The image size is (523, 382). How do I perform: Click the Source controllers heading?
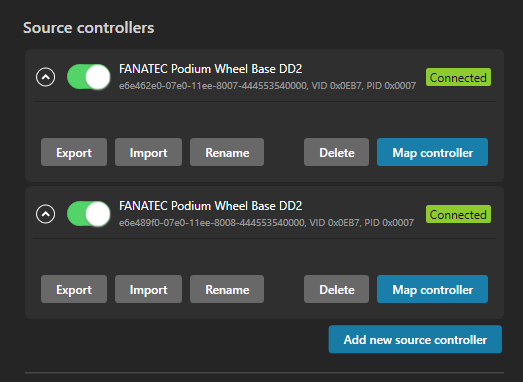(x=89, y=28)
